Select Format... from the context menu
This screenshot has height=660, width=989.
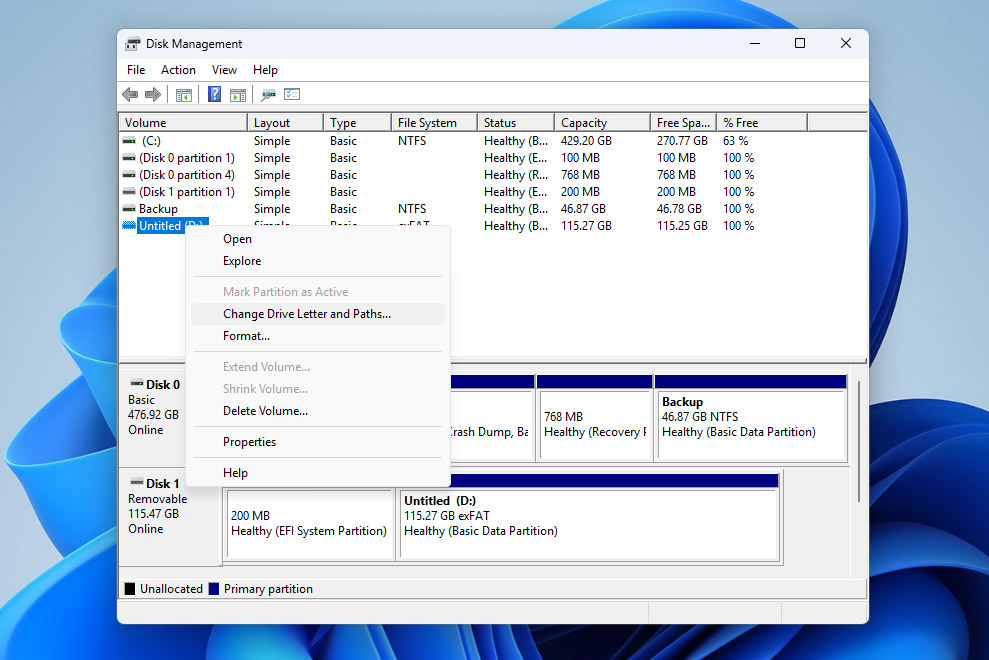[246, 336]
